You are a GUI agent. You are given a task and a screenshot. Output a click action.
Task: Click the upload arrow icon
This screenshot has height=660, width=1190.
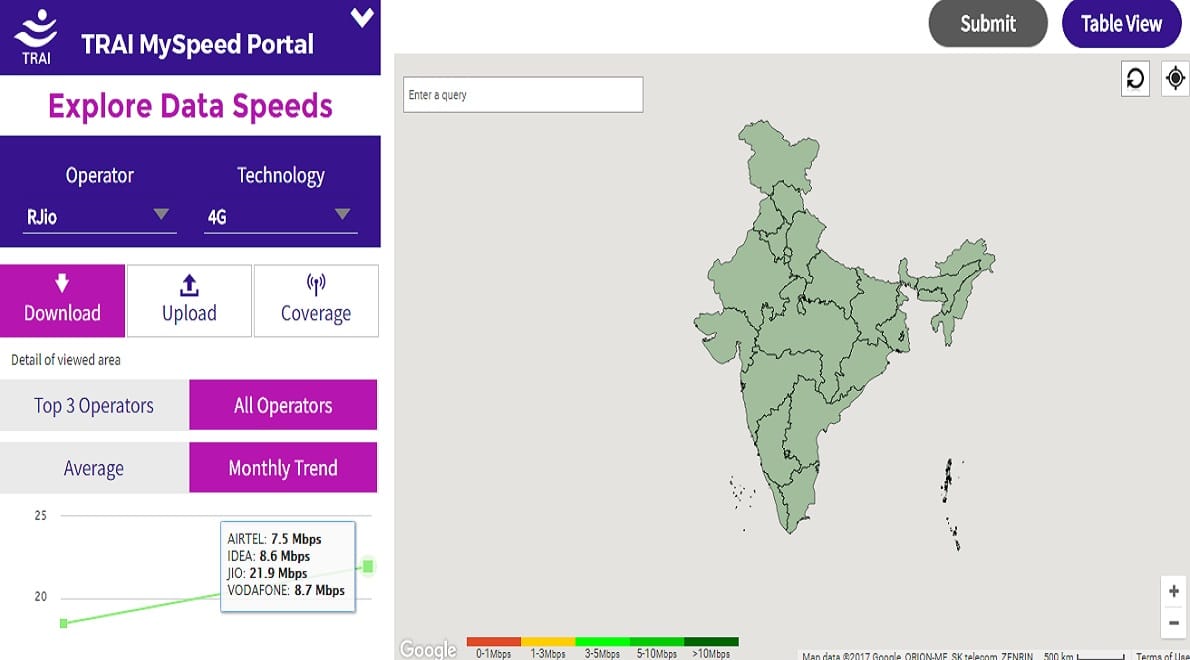189,285
